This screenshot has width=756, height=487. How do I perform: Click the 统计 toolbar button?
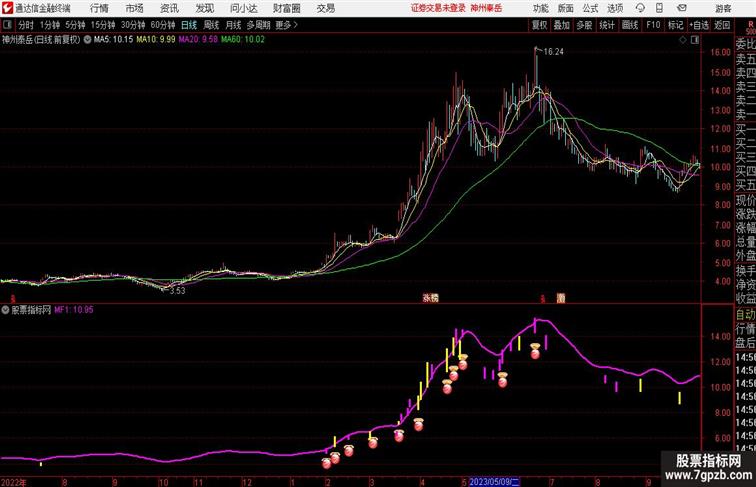click(x=607, y=25)
